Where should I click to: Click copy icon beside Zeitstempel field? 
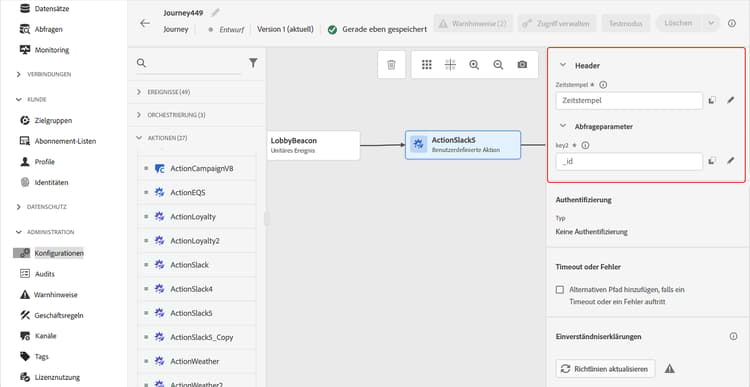(712, 100)
